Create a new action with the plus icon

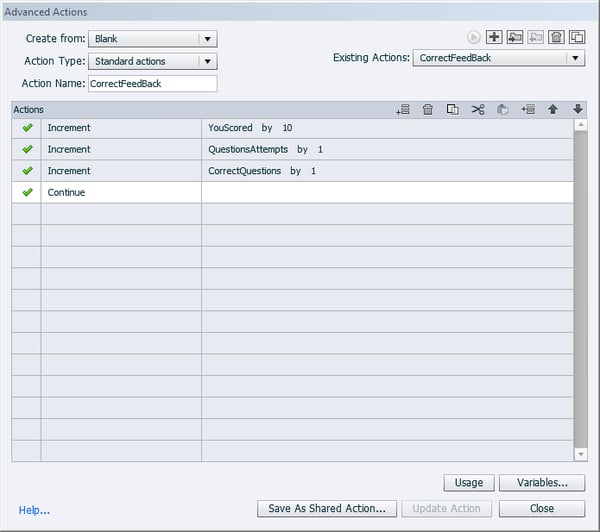pos(494,37)
